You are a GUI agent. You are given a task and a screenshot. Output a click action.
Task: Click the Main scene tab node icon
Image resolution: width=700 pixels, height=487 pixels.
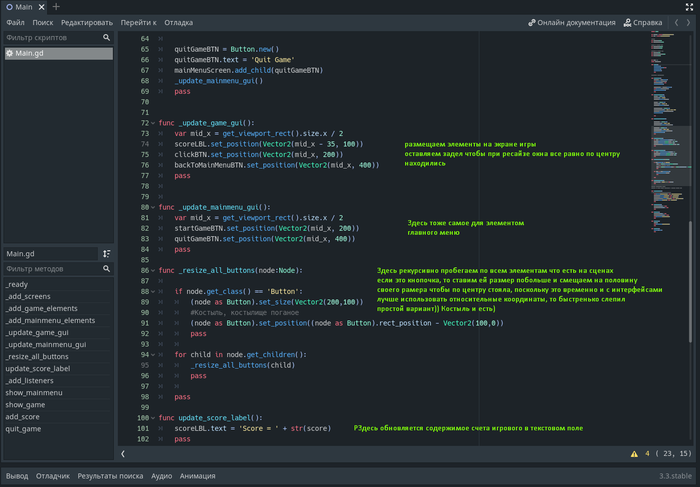tap(8, 7)
